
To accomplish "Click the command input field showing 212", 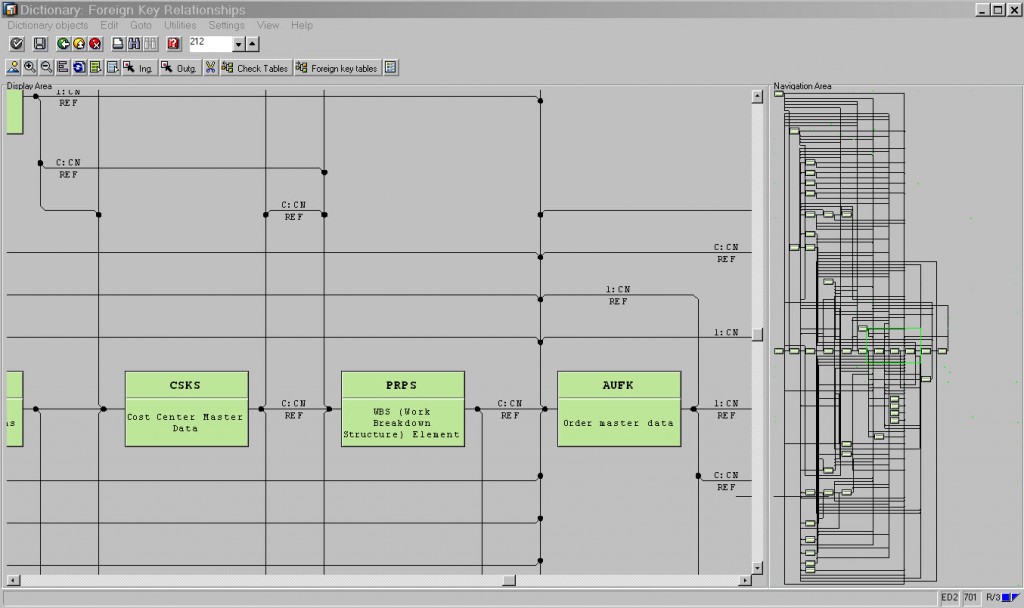I will [208, 43].
